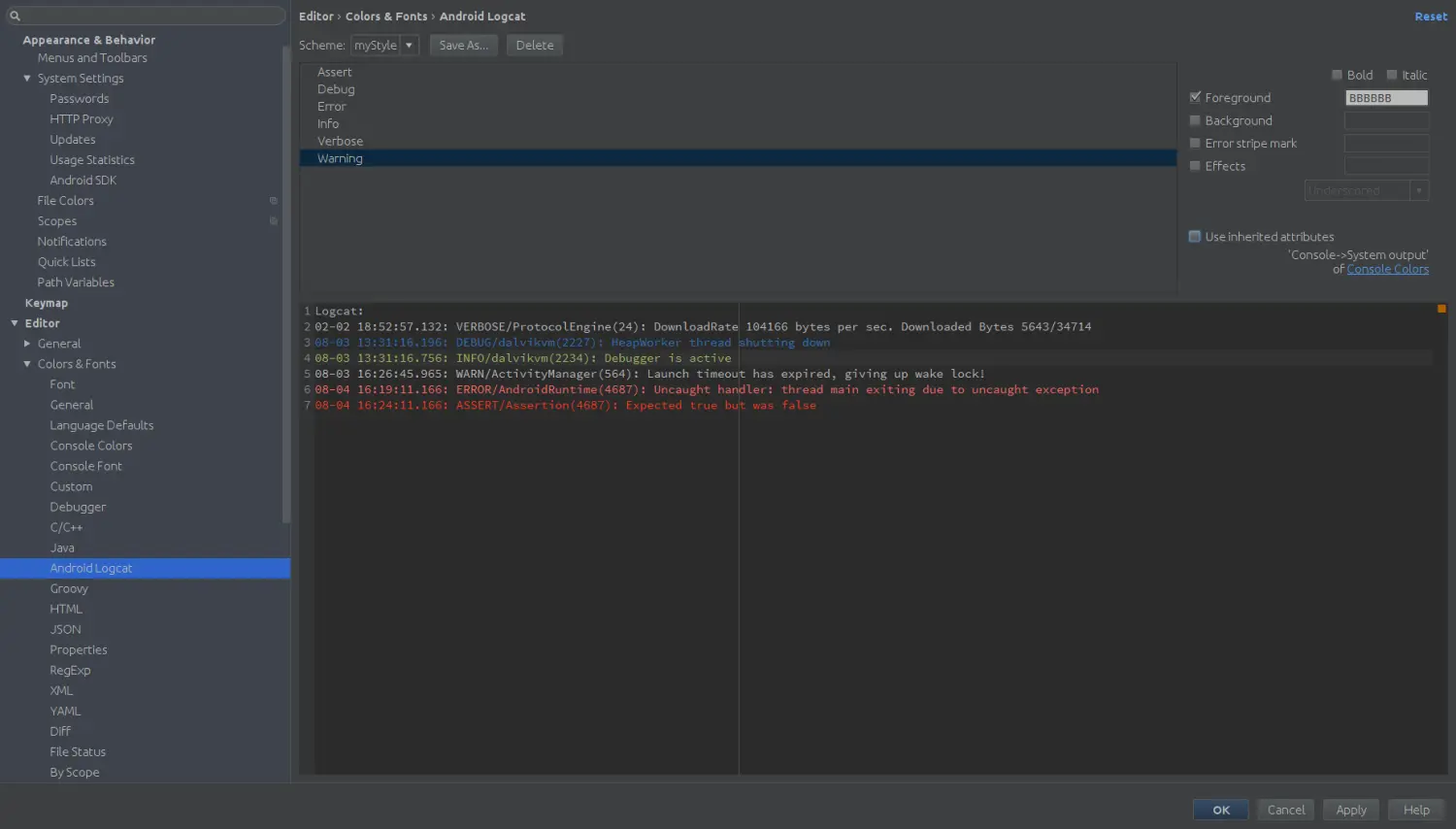Enable the Bold checkbox
1456x829 pixels.
(1337, 75)
